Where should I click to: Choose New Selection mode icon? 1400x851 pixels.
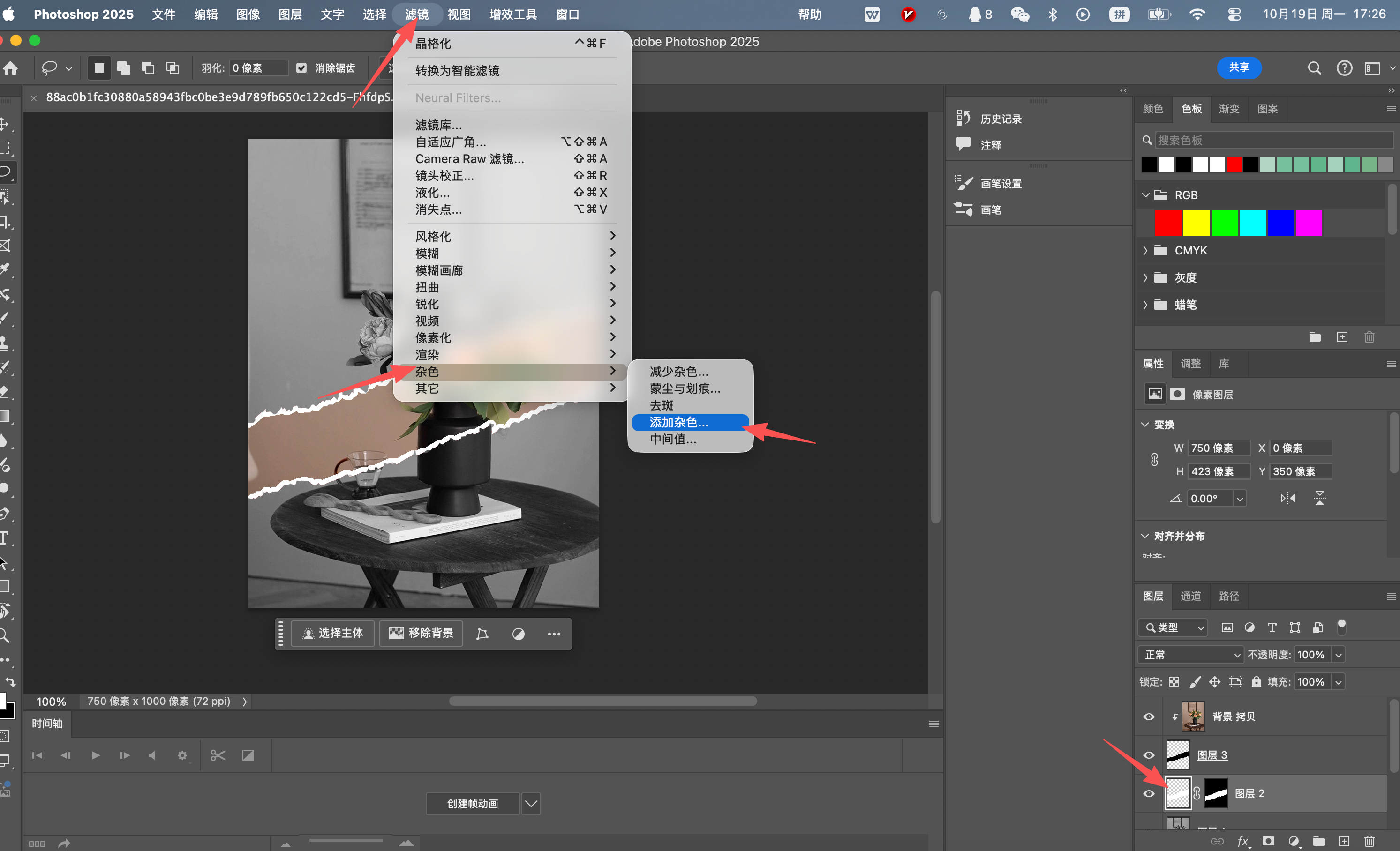[x=99, y=68]
